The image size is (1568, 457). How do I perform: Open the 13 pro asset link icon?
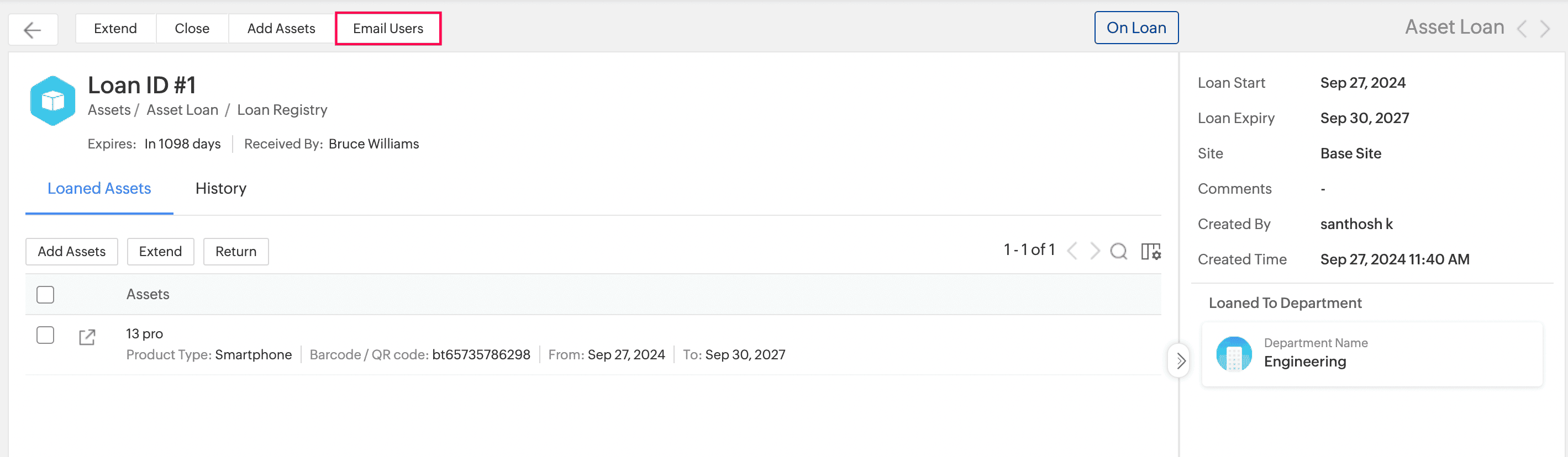click(x=87, y=337)
